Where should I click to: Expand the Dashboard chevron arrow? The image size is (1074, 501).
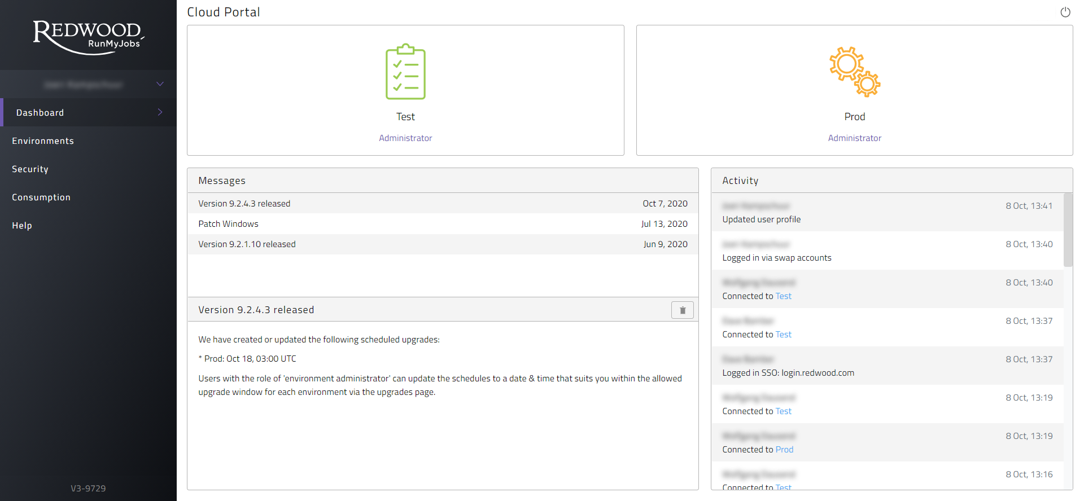tap(160, 112)
